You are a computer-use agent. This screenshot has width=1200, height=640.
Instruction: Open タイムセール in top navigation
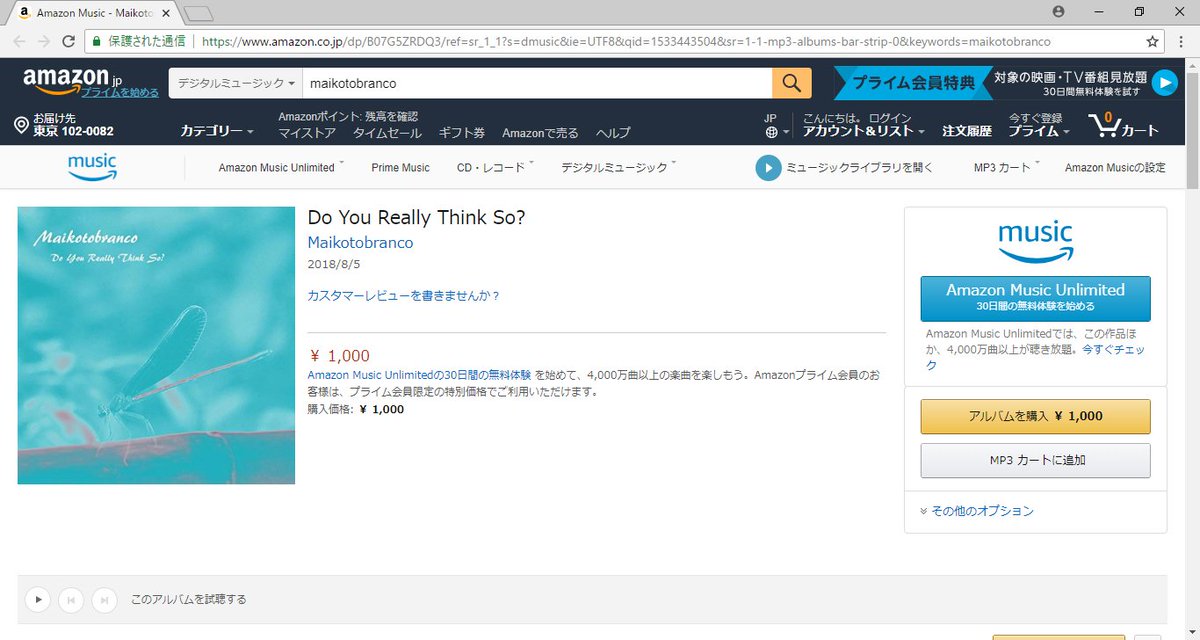click(387, 133)
